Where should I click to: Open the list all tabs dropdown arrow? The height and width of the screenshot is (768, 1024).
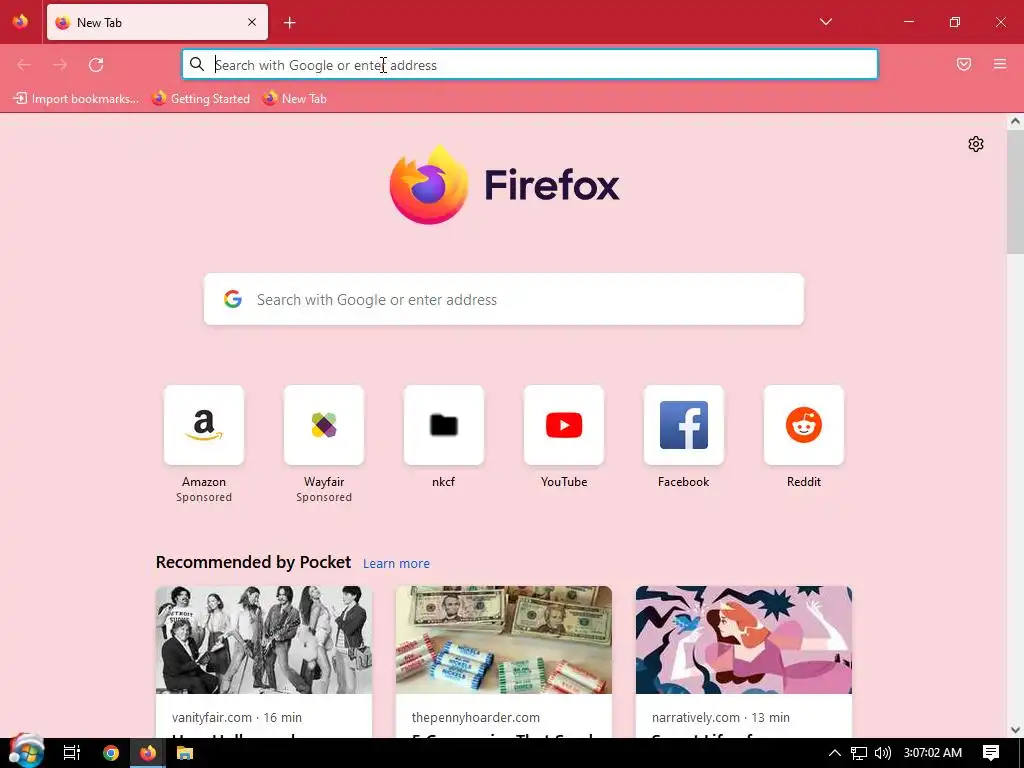point(825,22)
